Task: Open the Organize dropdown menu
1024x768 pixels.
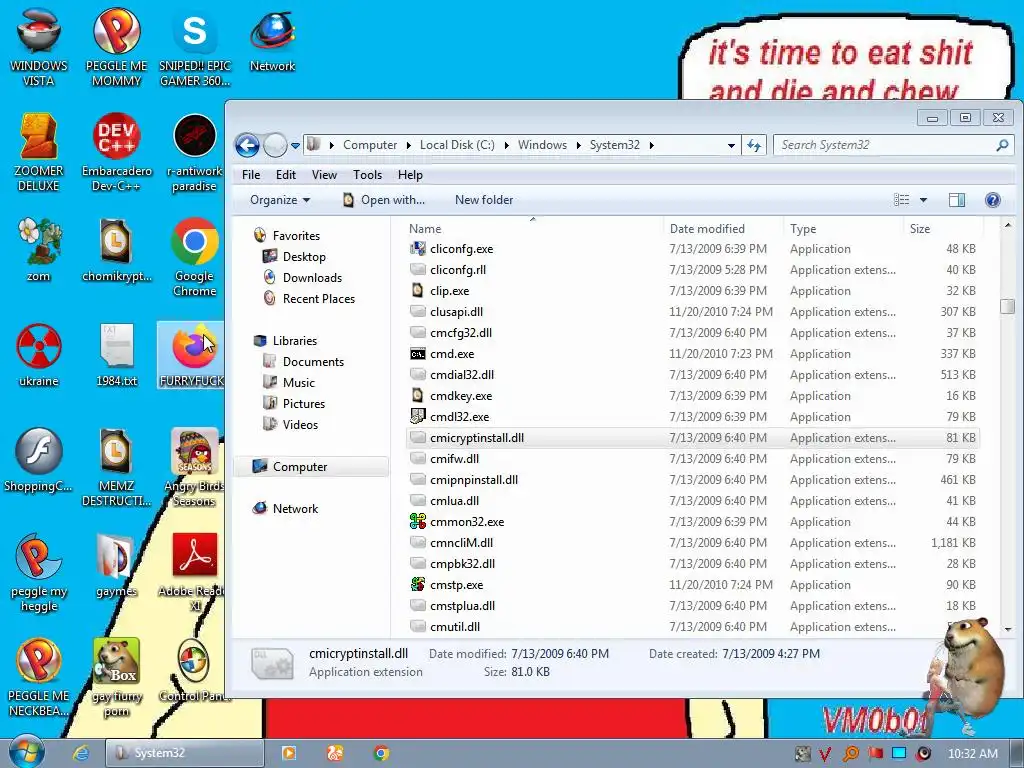Action: click(280, 200)
